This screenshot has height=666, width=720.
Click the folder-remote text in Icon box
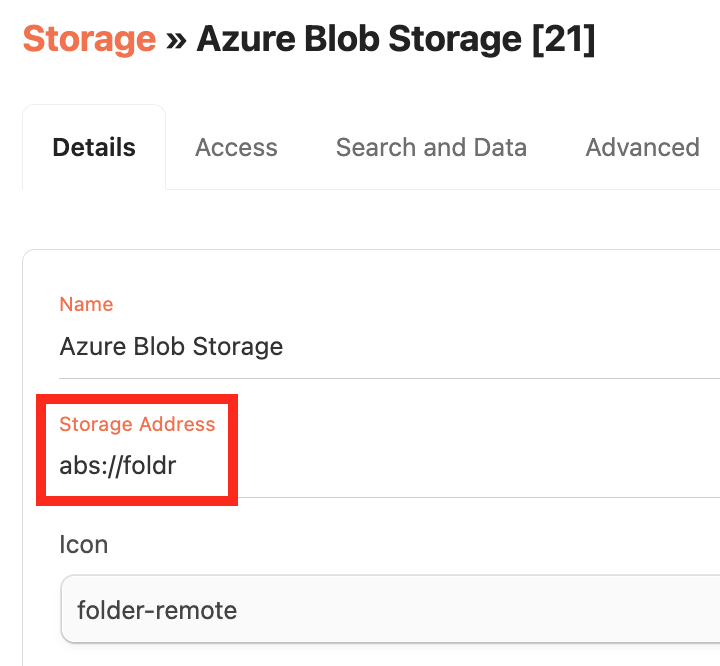[157, 609]
